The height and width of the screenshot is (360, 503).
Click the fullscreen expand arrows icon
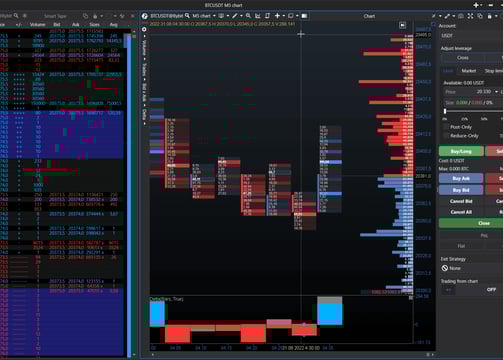470,16
